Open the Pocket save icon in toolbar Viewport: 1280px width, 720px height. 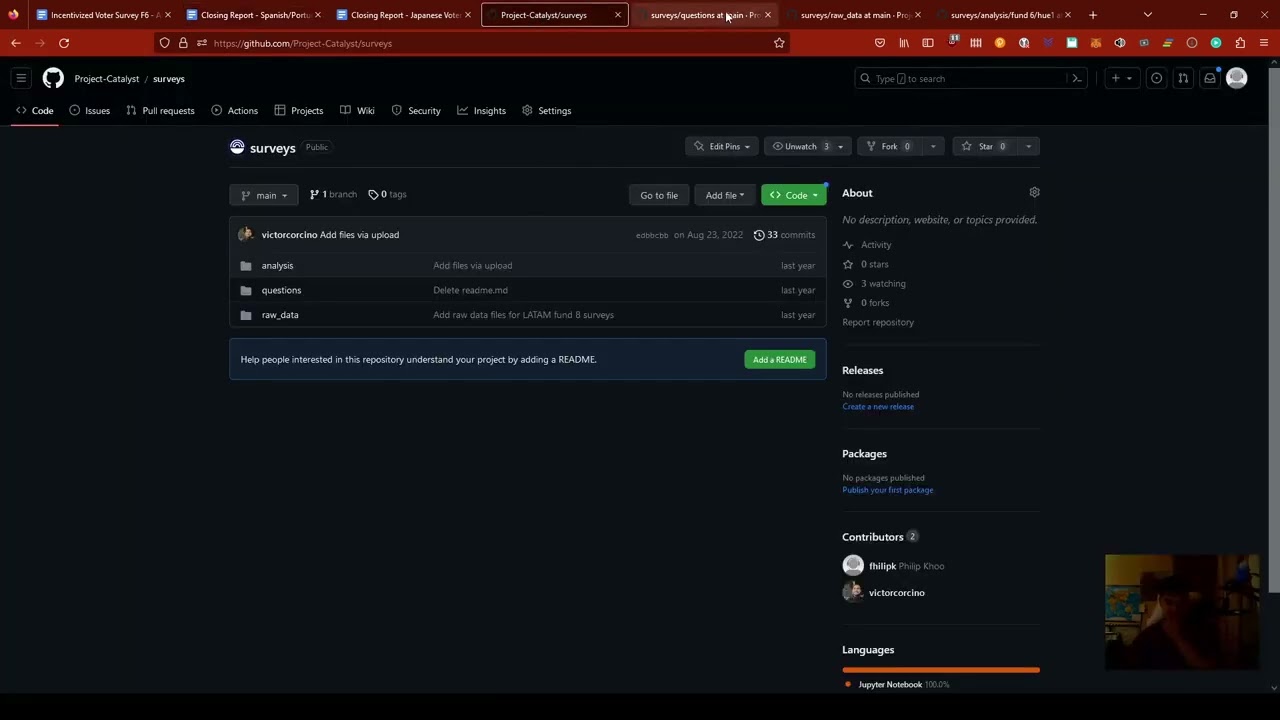[x=880, y=43]
